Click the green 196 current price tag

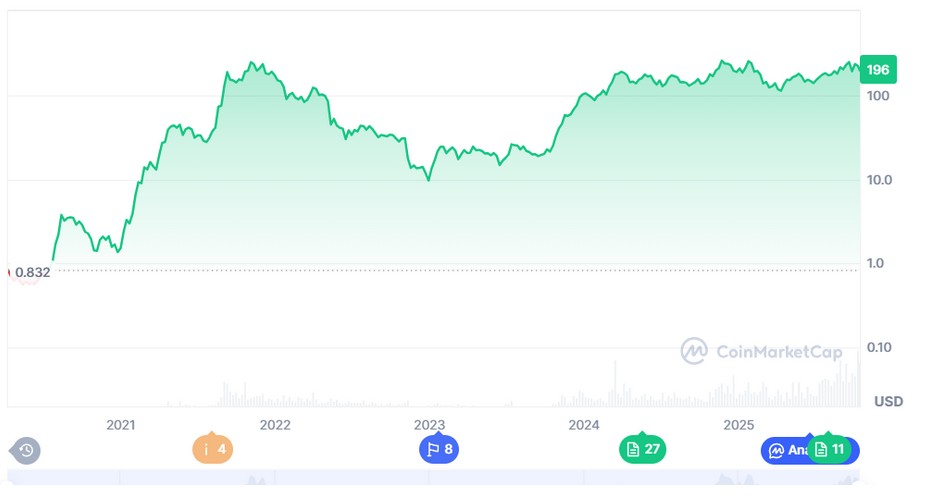(x=878, y=70)
